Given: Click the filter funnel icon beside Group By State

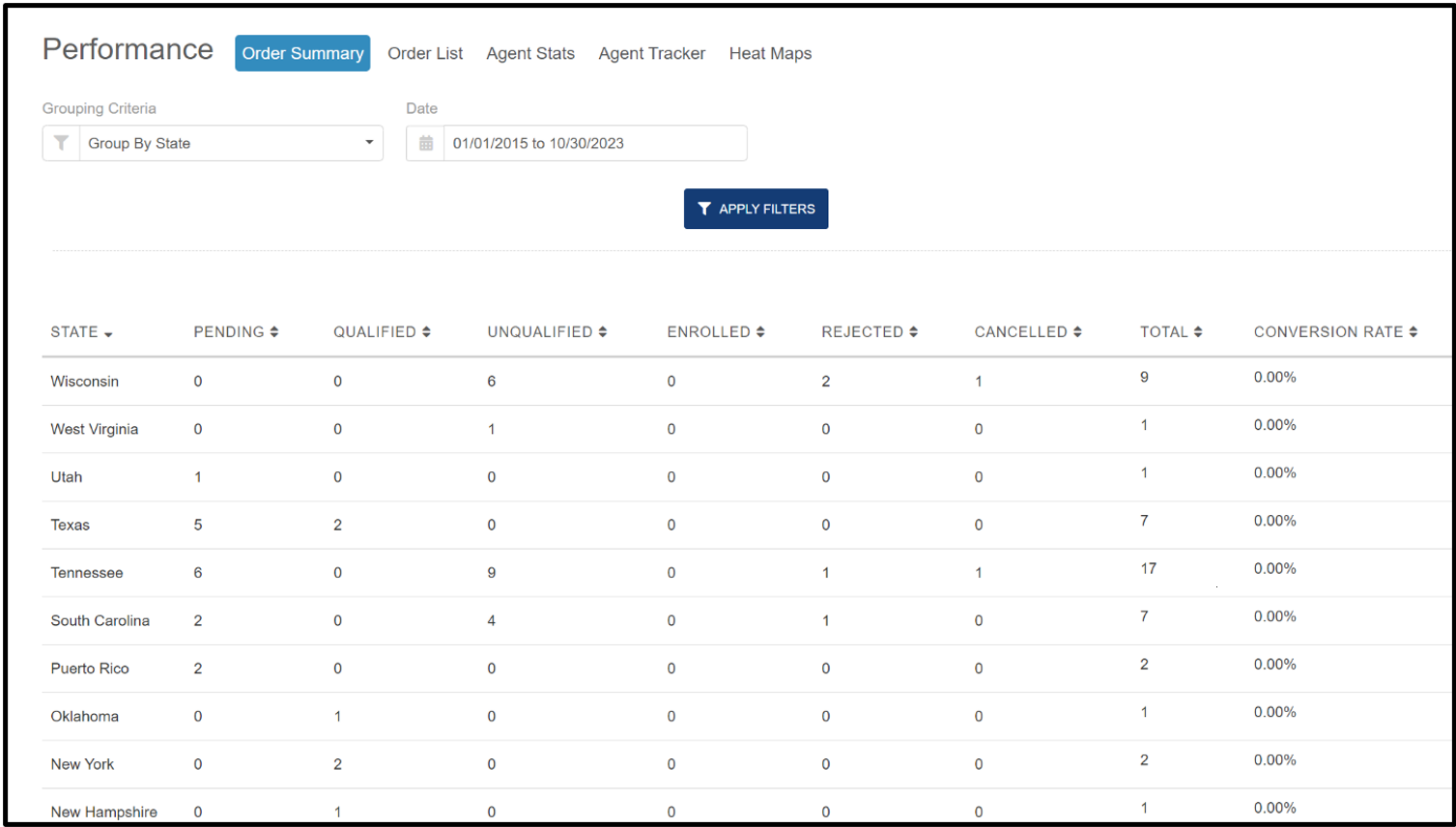Looking at the screenshot, I should tap(61, 143).
